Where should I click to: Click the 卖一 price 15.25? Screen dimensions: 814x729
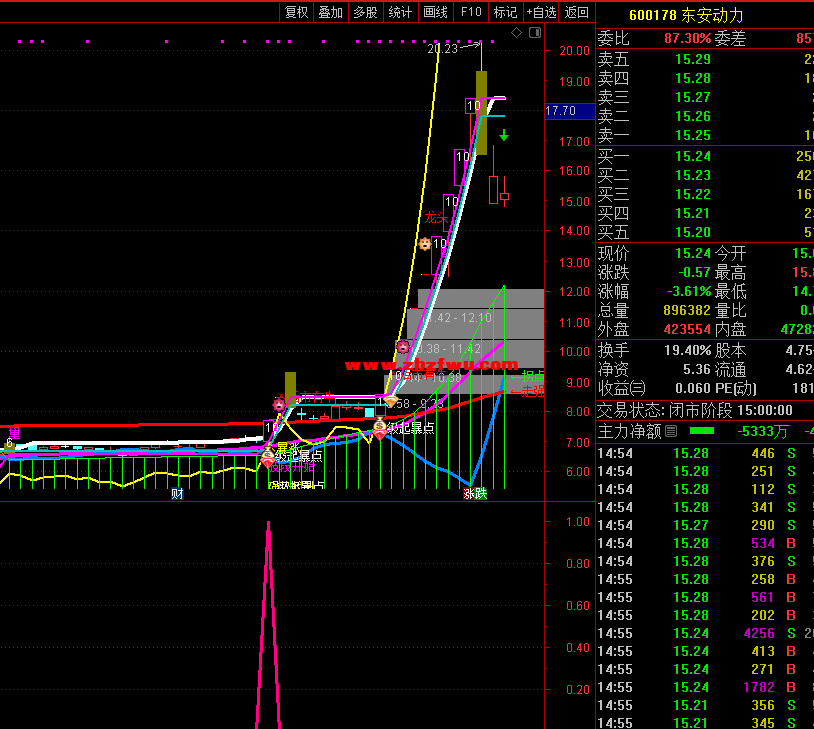click(x=693, y=135)
